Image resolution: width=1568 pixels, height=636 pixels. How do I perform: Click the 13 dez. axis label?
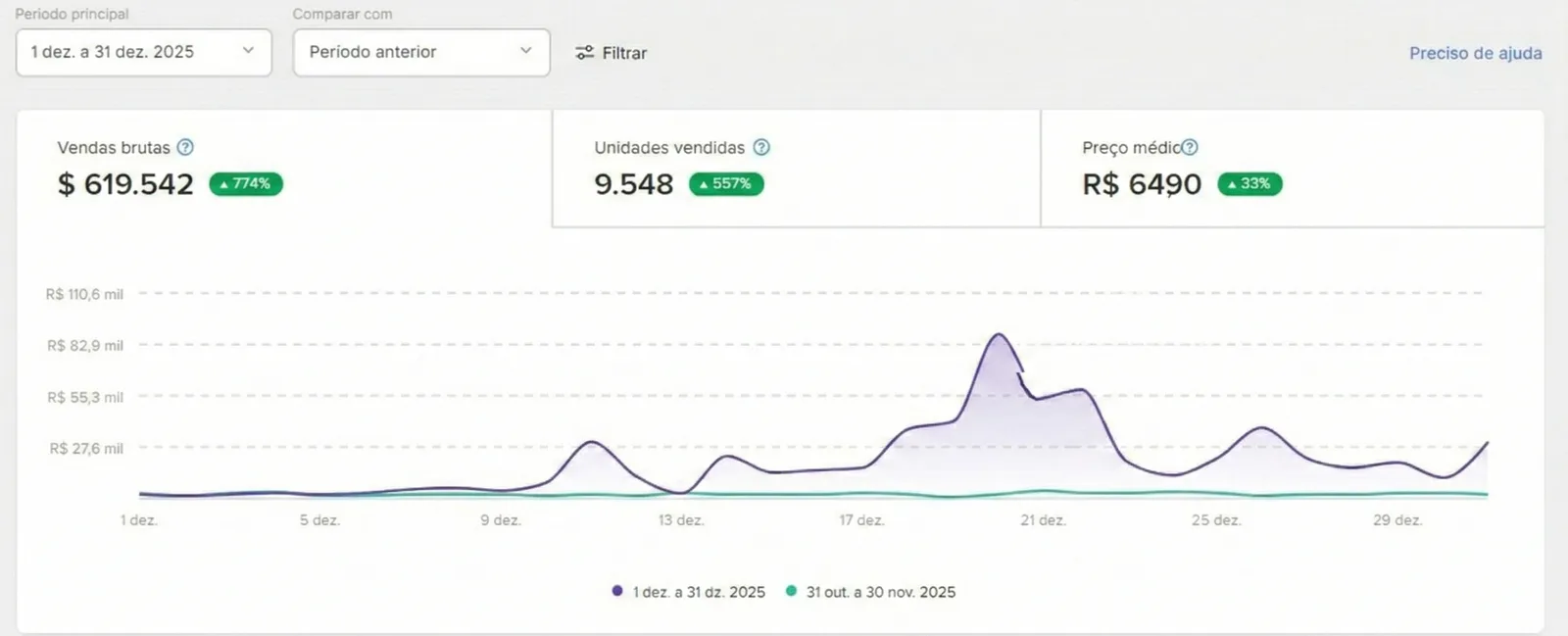[x=681, y=520]
